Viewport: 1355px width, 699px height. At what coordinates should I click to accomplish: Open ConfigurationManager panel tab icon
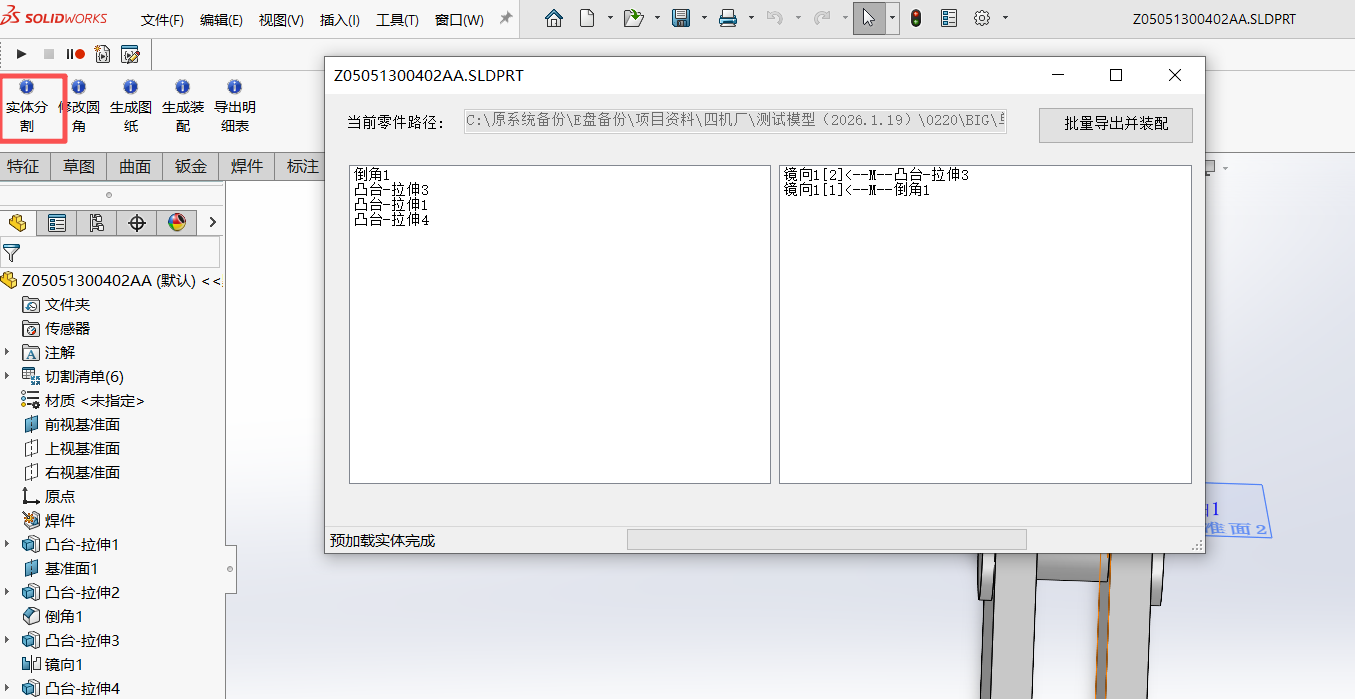(x=97, y=222)
